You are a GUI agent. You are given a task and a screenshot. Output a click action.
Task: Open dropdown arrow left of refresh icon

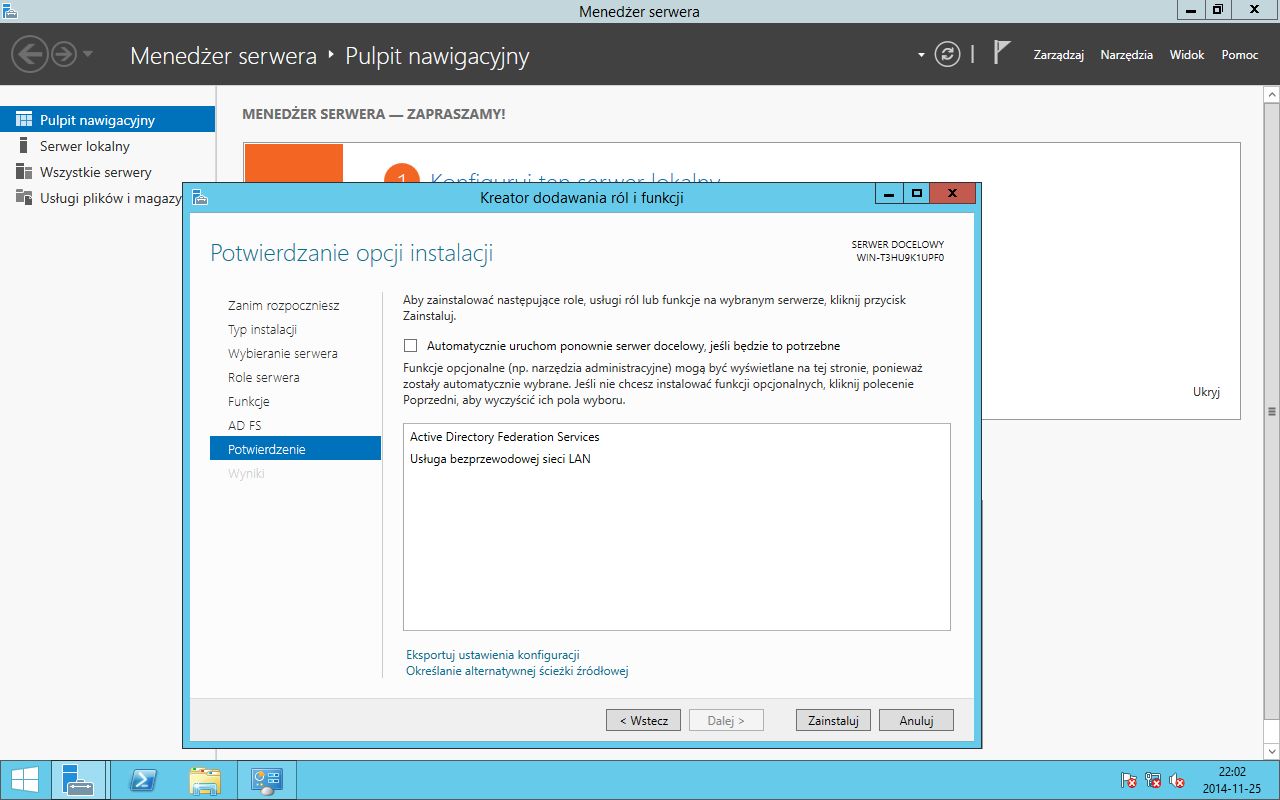coord(921,55)
